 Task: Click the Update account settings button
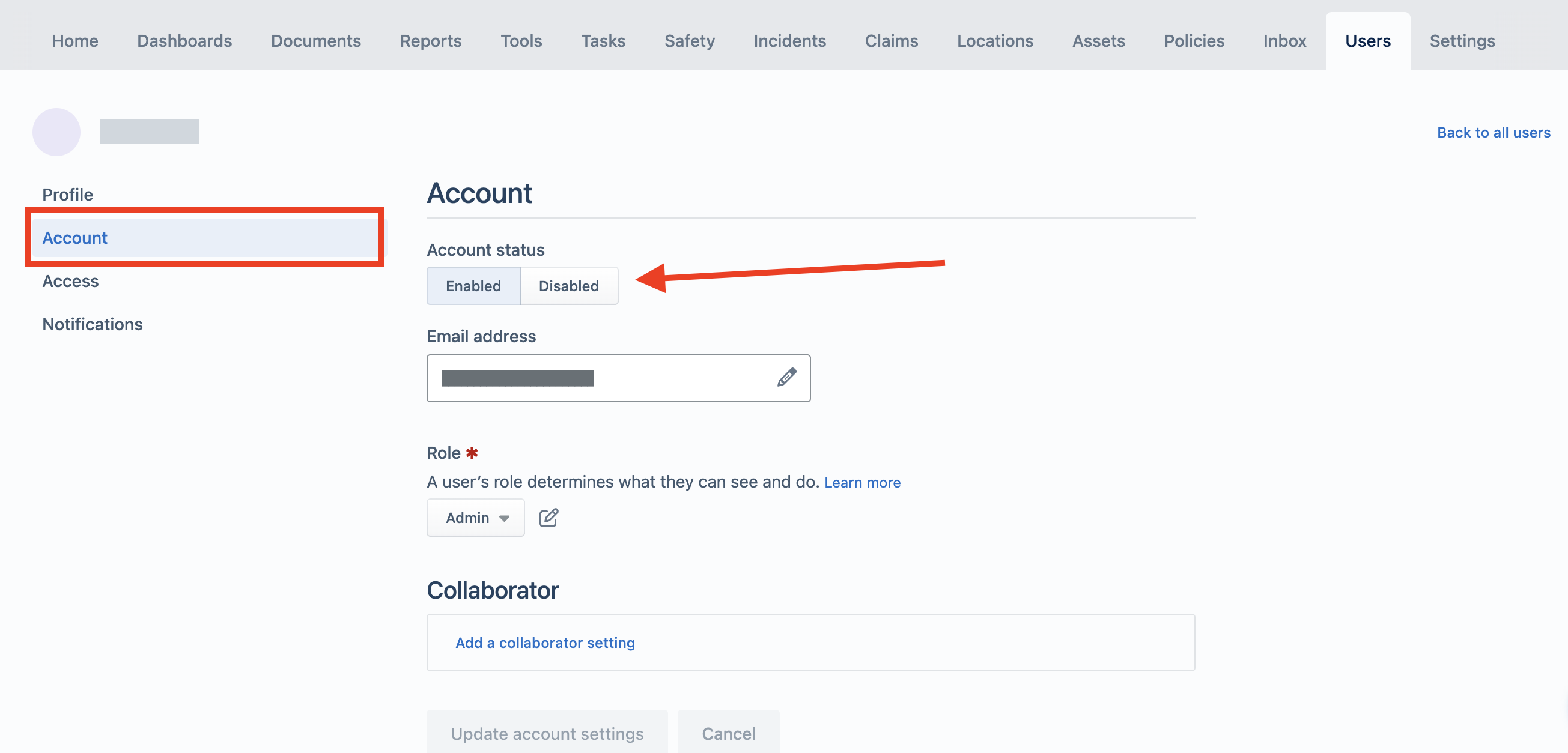(547, 733)
